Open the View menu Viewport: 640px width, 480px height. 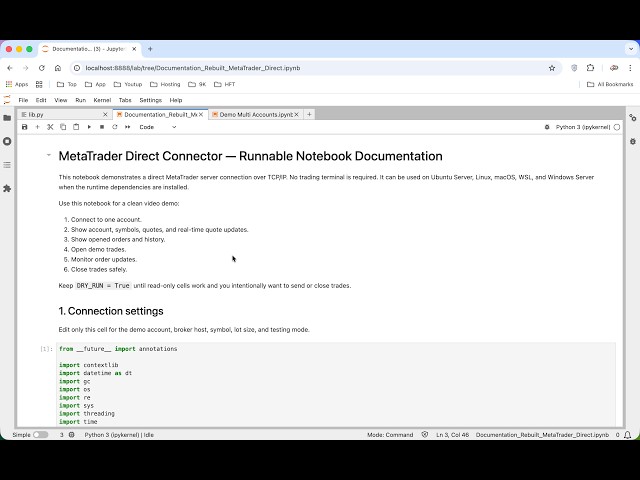coord(60,100)
